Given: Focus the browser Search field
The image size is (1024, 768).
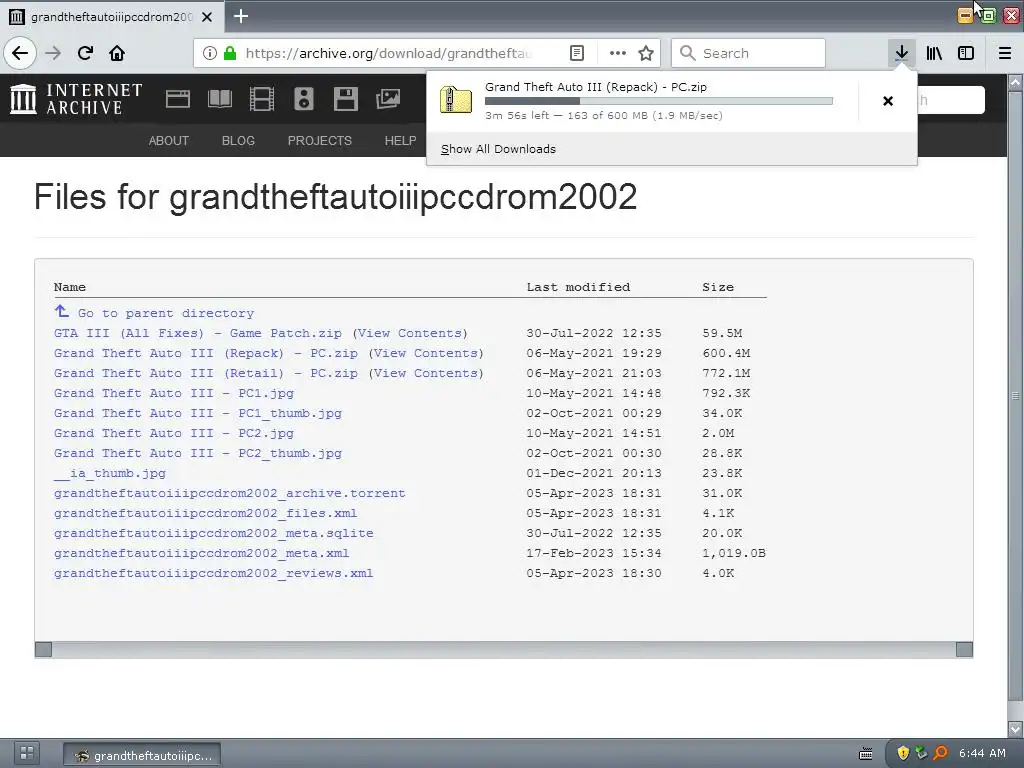Looking at the screenshot, I should (x=748, y=53).
